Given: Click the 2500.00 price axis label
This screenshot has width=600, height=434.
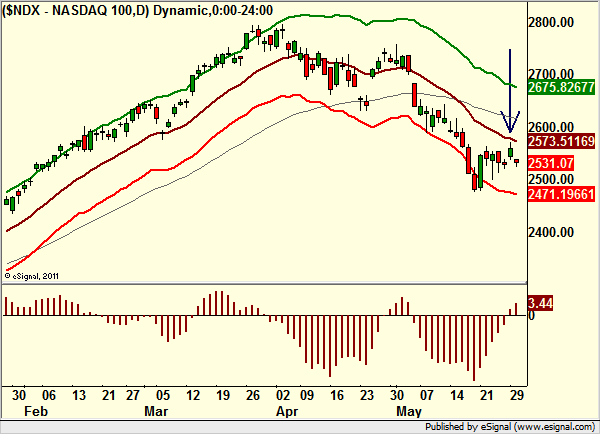Looking at the screenshot, I should (x=551, y=179).
